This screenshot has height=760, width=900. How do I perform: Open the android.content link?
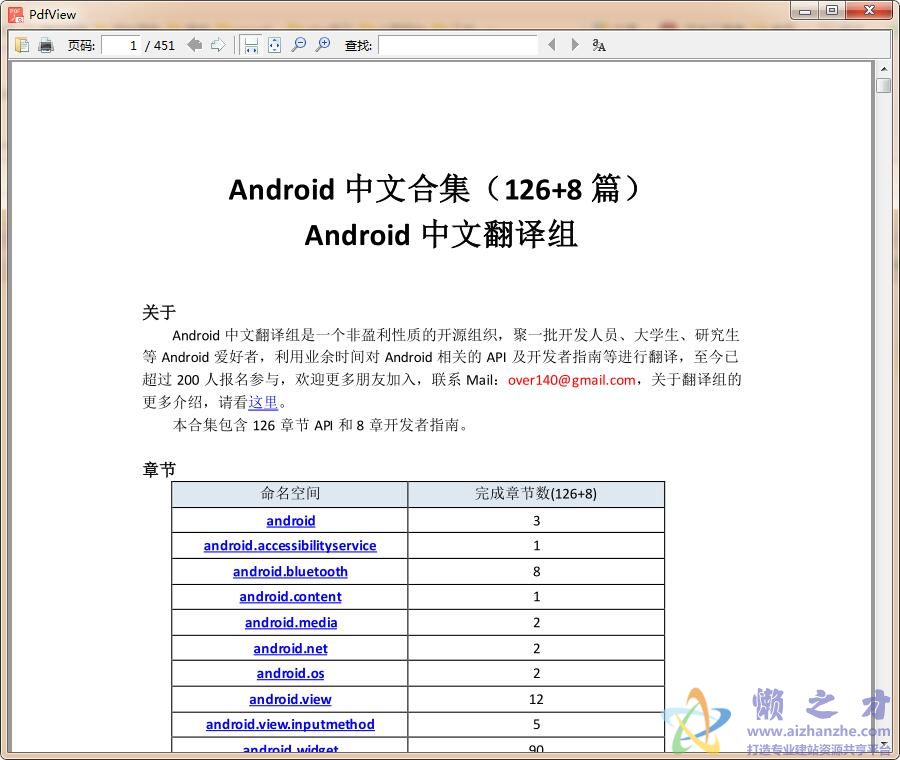(x=290, y=597)
